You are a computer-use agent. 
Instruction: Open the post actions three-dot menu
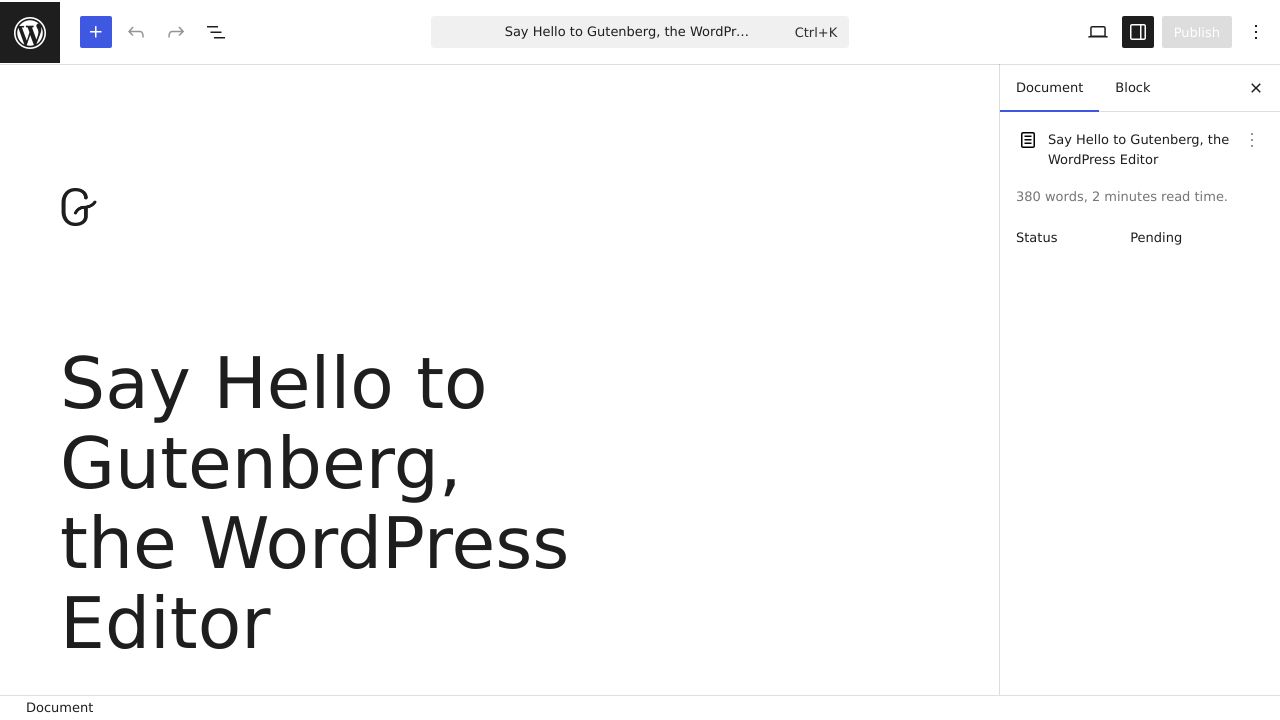pos(1252,140)
